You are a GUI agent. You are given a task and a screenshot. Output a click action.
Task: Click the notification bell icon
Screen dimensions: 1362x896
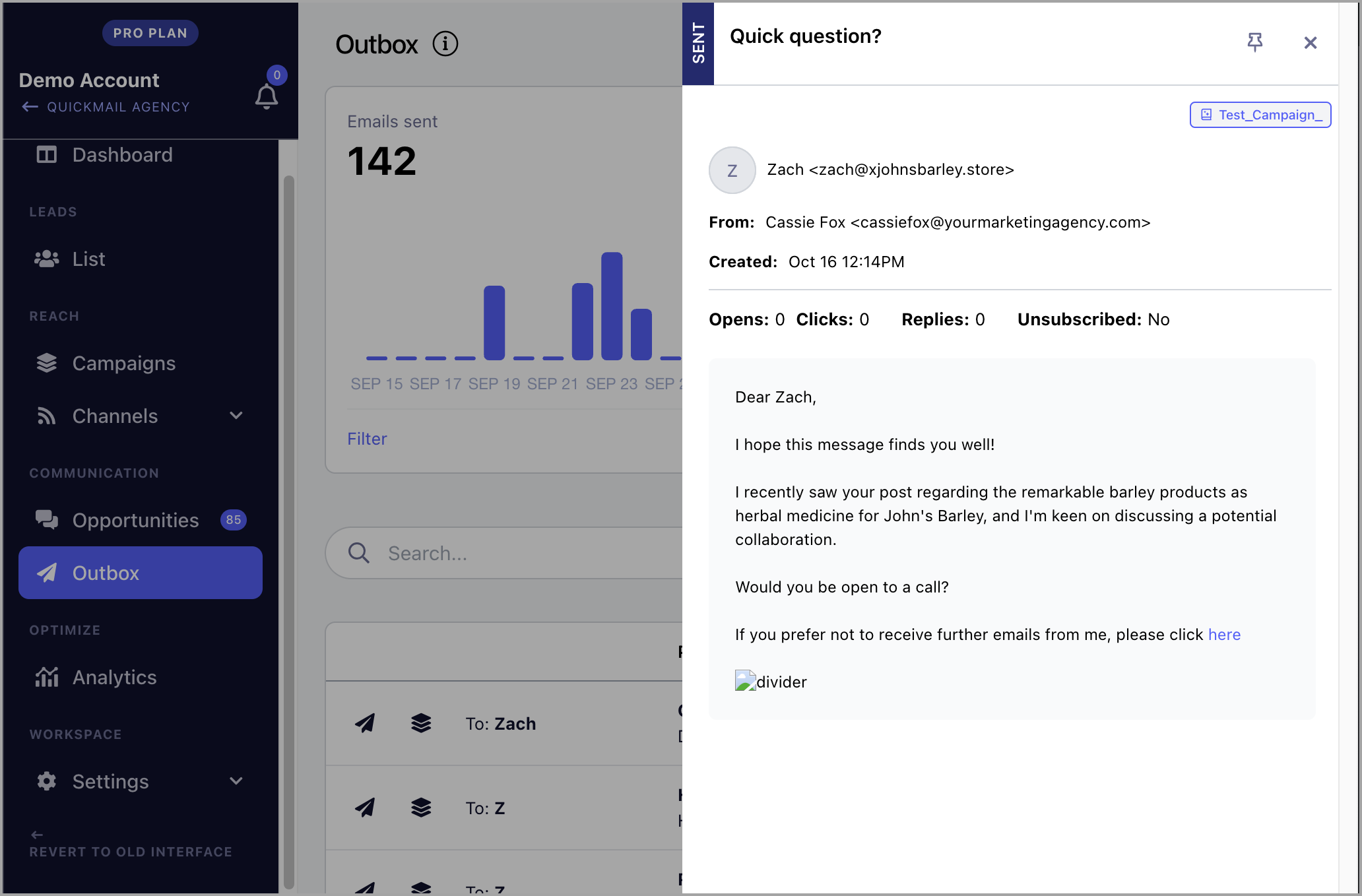click(266, 97)
